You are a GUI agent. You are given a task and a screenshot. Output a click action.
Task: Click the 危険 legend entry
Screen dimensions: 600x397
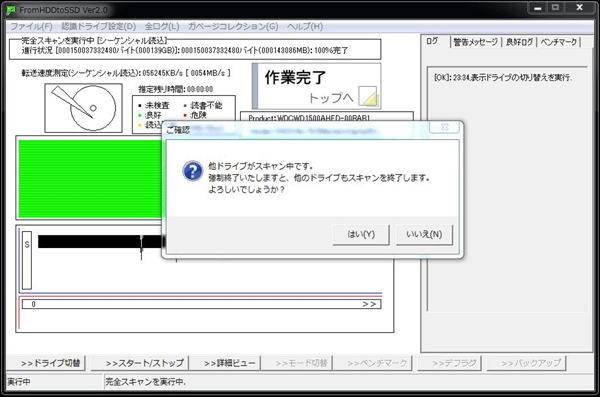pos(196,115)
